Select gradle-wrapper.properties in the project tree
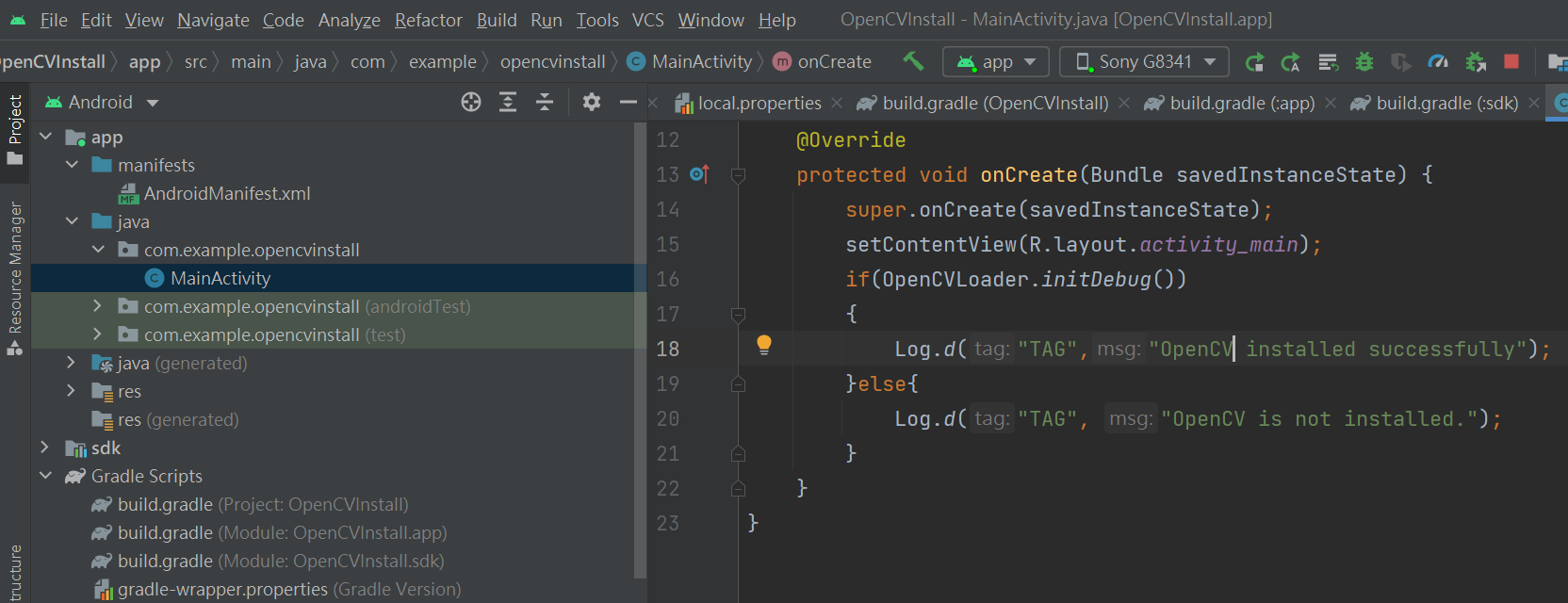 [289, 589]
